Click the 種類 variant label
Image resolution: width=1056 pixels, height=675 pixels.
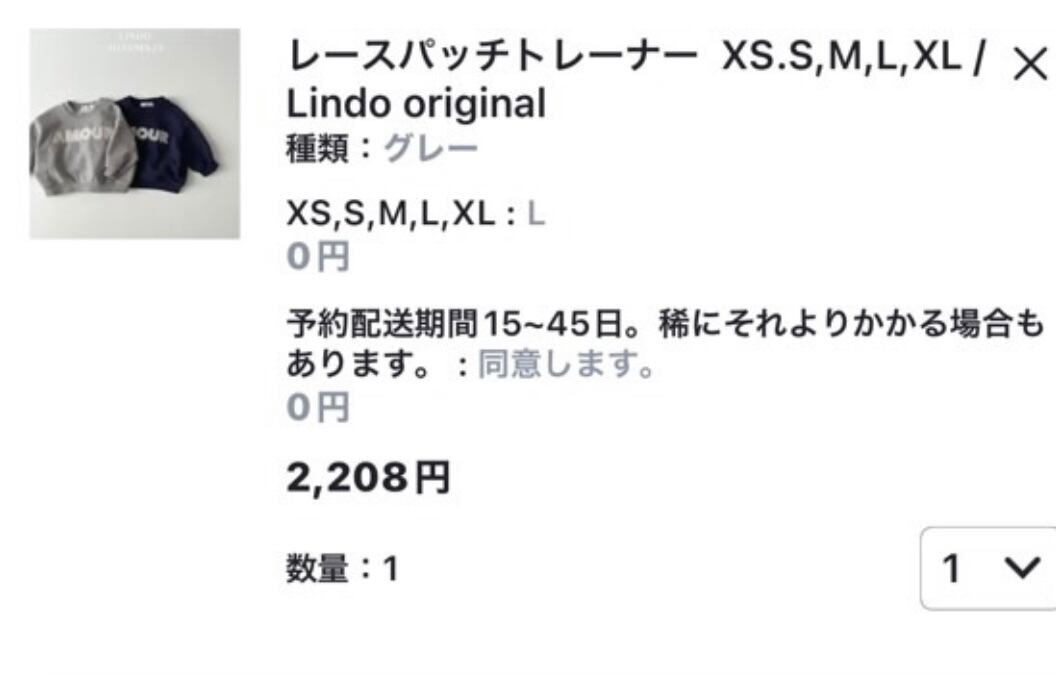317,148
